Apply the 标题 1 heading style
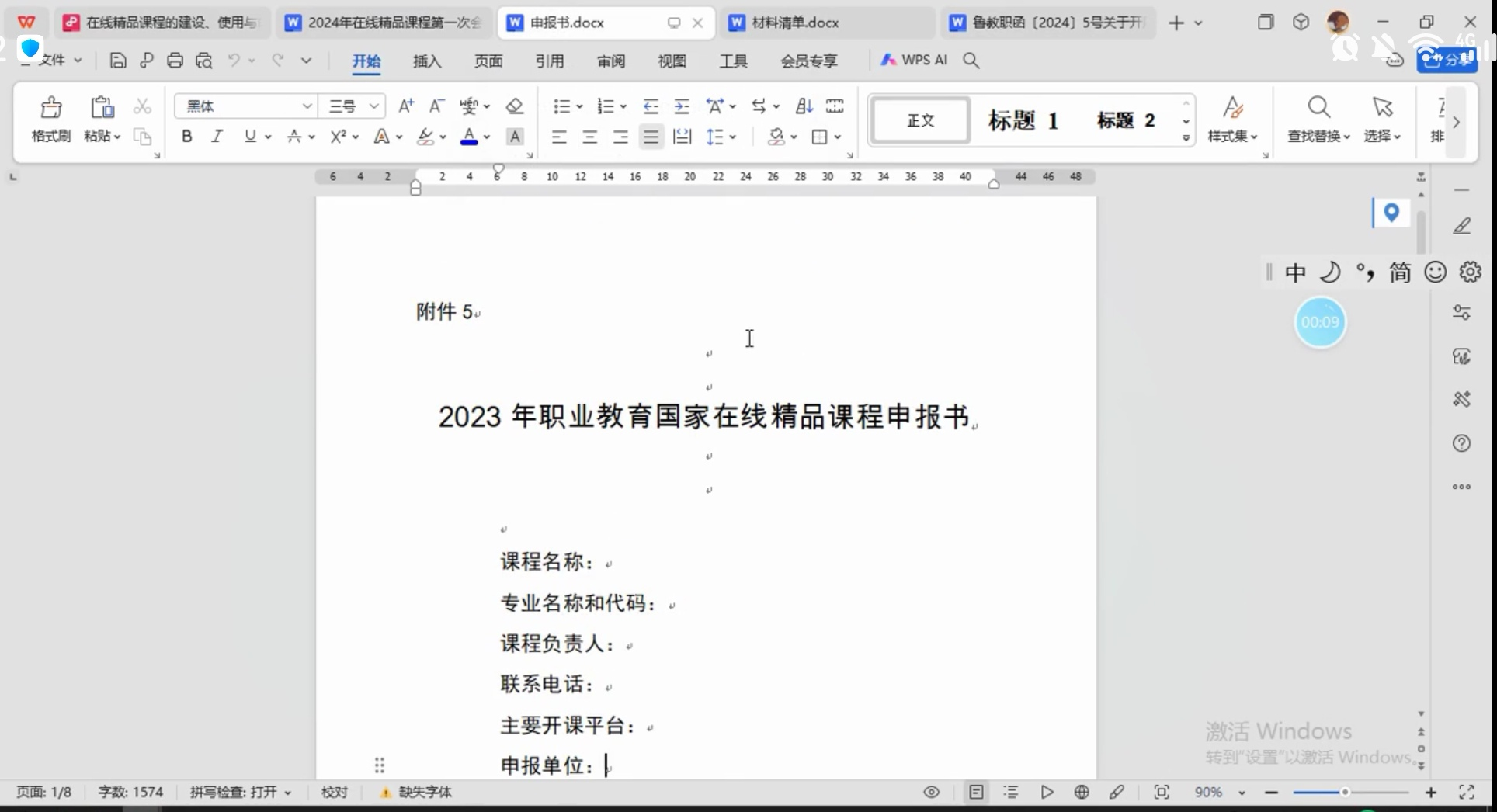 [1023, 120]
